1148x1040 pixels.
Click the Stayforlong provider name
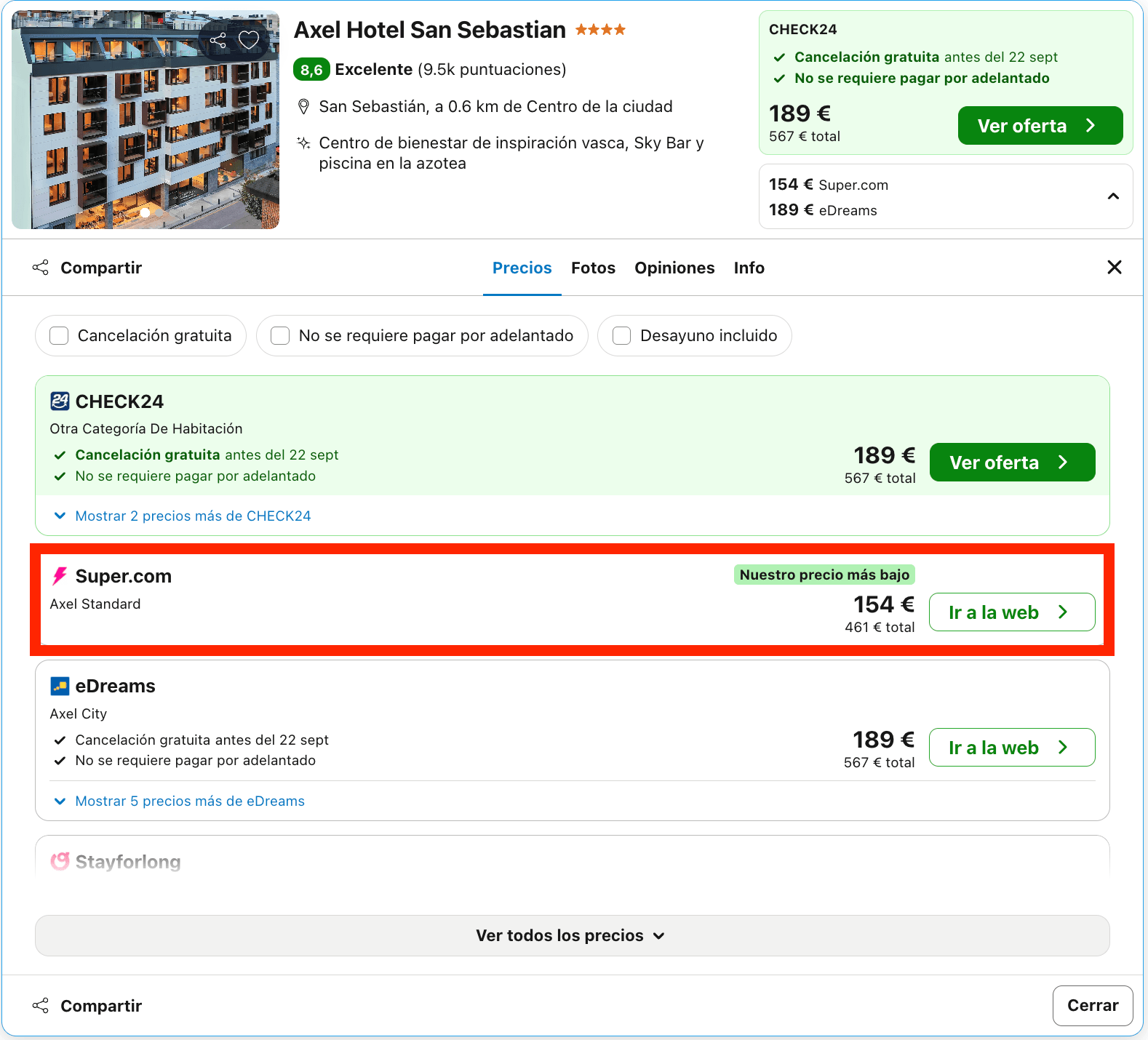tap(128, 862)
